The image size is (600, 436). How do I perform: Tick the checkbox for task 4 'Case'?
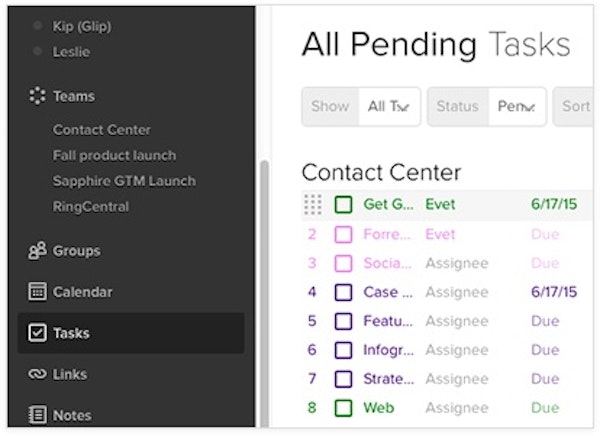pos(343,293)
